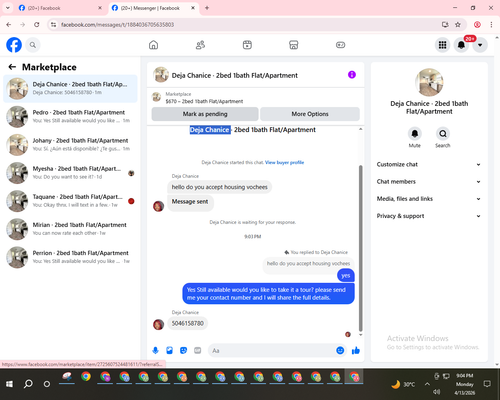Show hidden system tray icons
This screenshot has height=400, width=500.
(x=427, y=384)
